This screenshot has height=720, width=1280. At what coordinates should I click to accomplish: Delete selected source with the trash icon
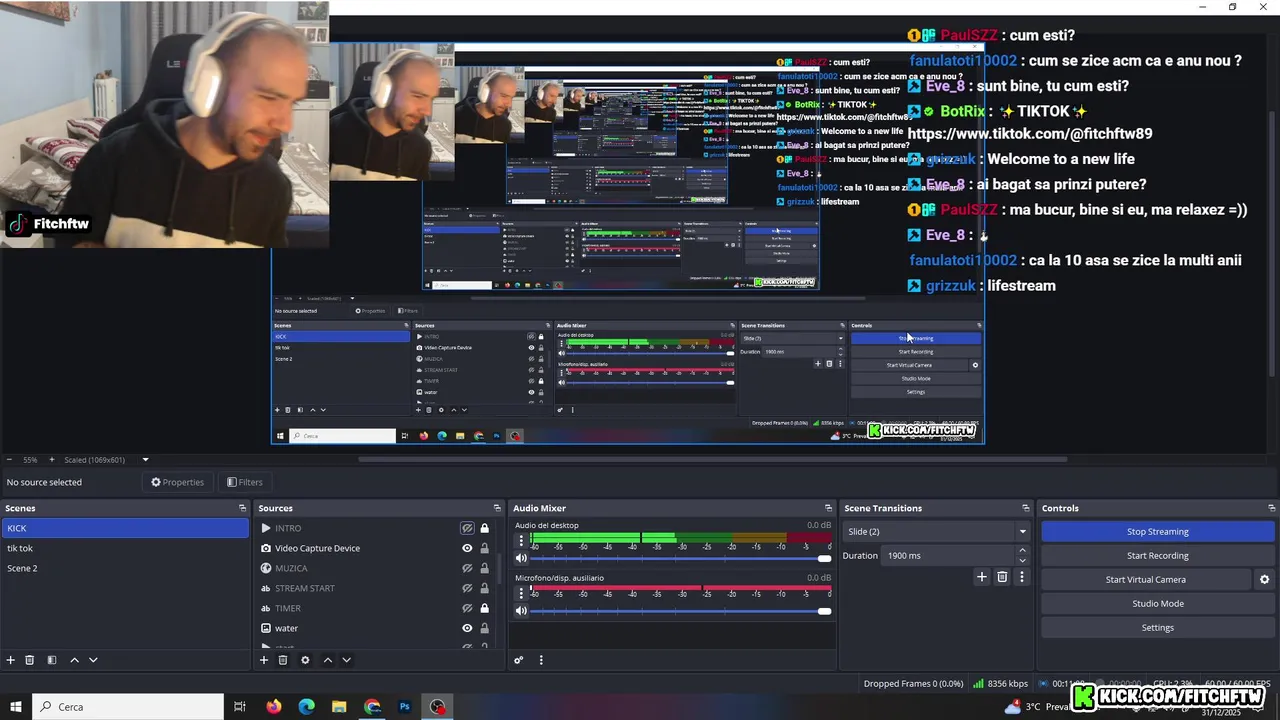tap(283, 660)
